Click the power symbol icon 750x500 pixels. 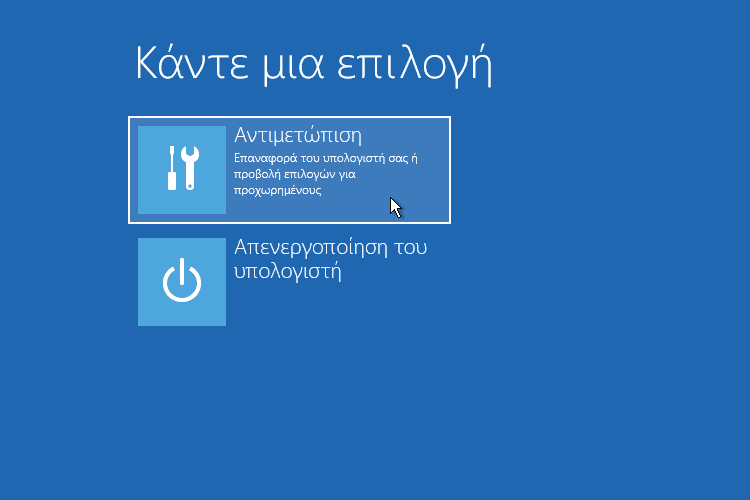click(182, 282)
